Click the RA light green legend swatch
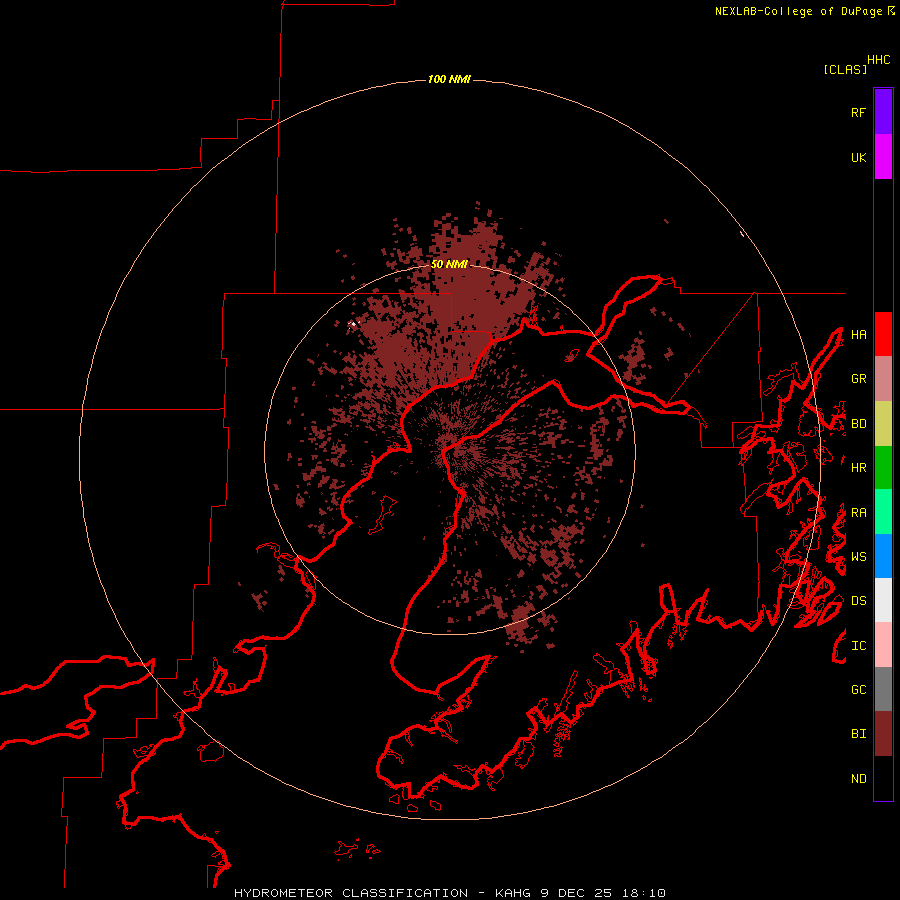Screen dimensions: 900x900 click(883, 512)
